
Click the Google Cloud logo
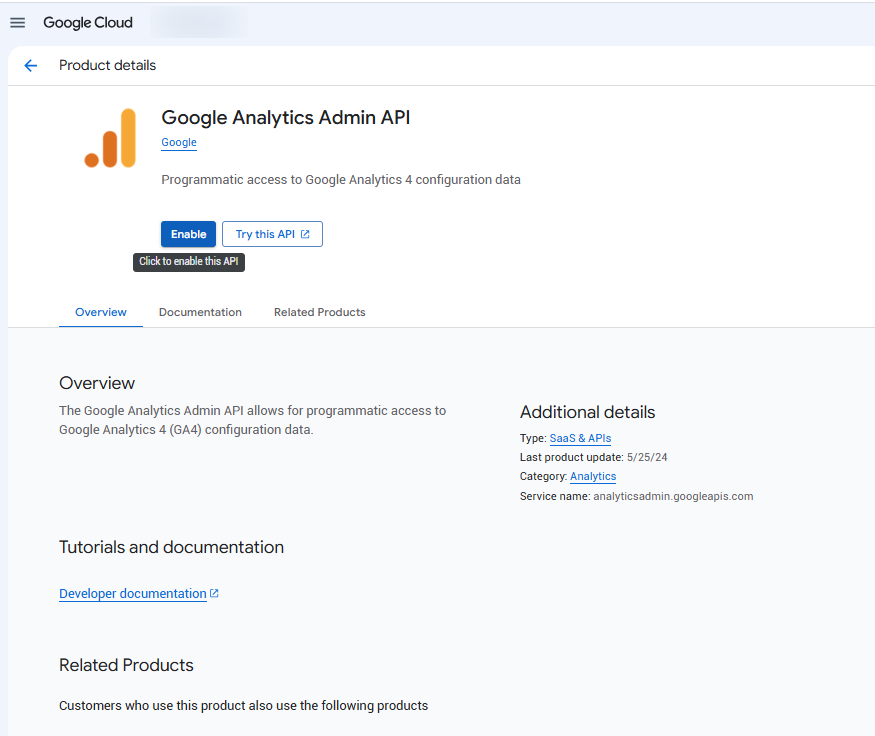(88, 23)
